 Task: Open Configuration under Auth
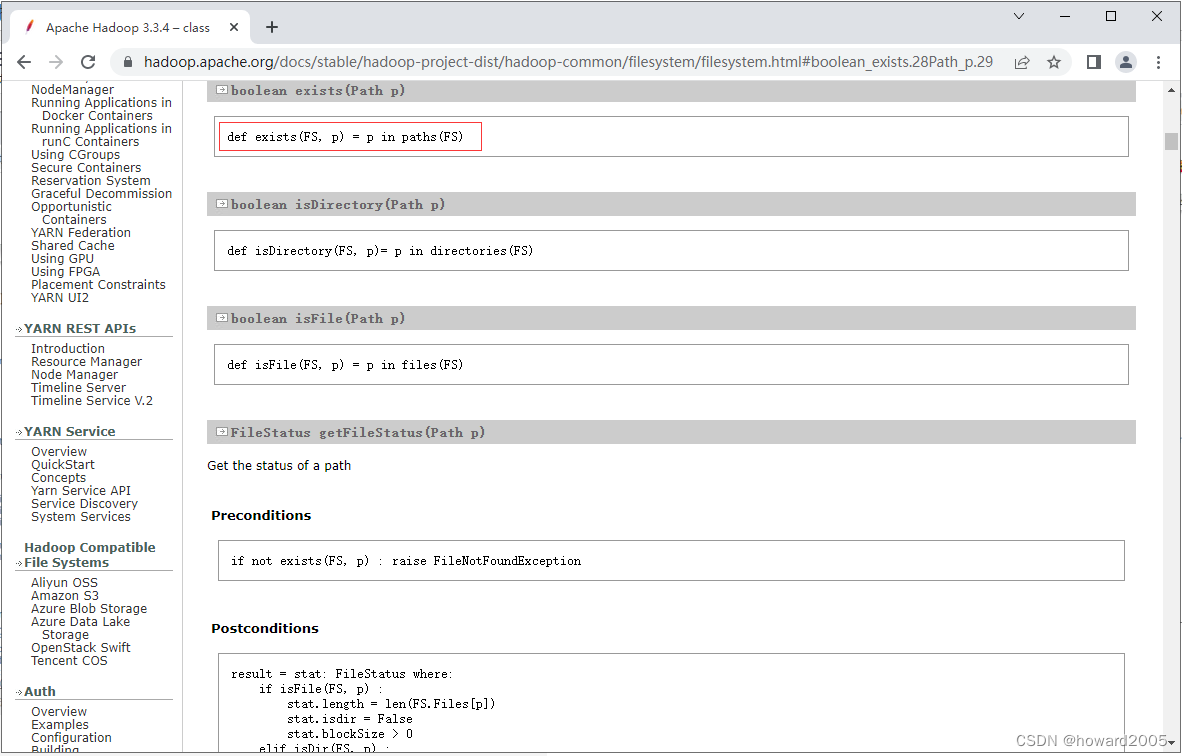point(71,738)
